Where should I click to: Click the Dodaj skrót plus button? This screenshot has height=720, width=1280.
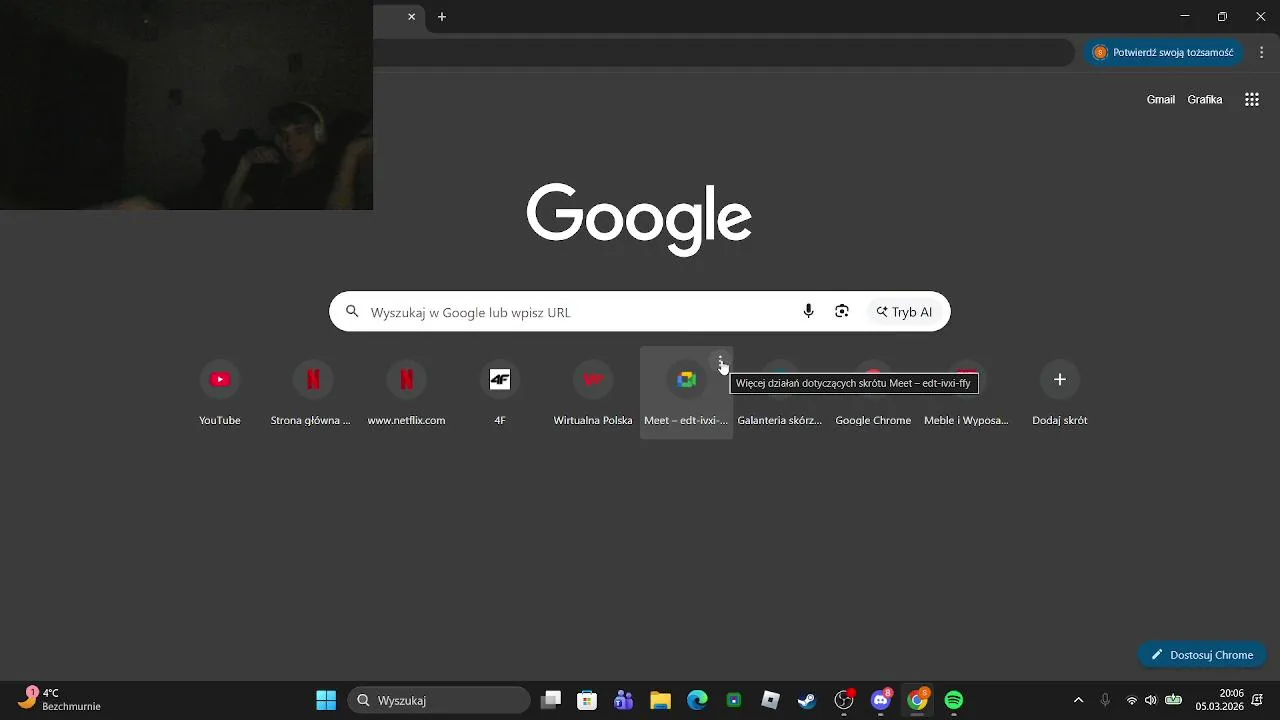pos(1060,380)
